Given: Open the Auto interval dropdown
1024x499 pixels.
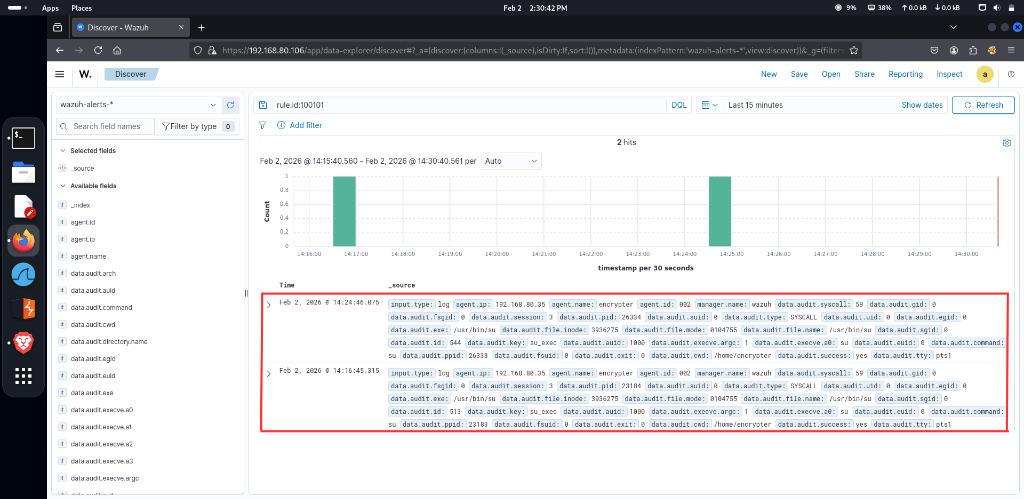Looking at the screenshot, I should (x=511, y=161).
